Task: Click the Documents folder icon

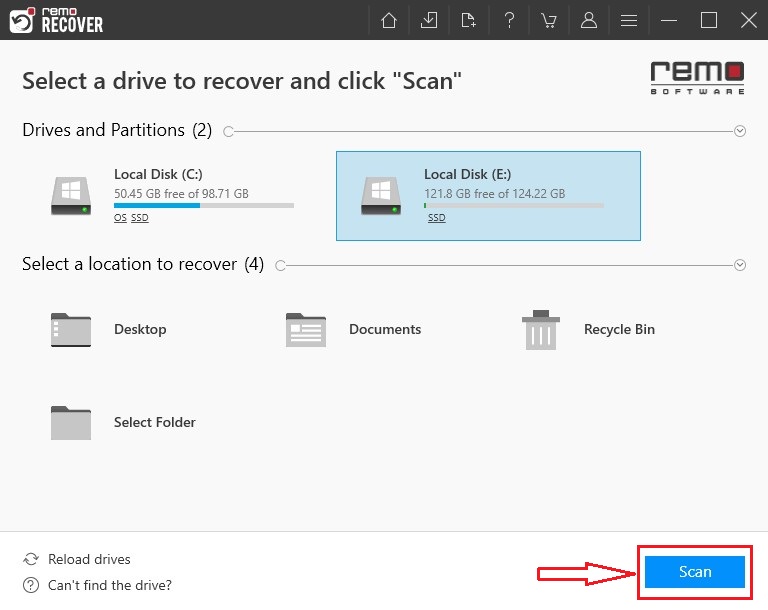Action: click(x=306, y=330)
